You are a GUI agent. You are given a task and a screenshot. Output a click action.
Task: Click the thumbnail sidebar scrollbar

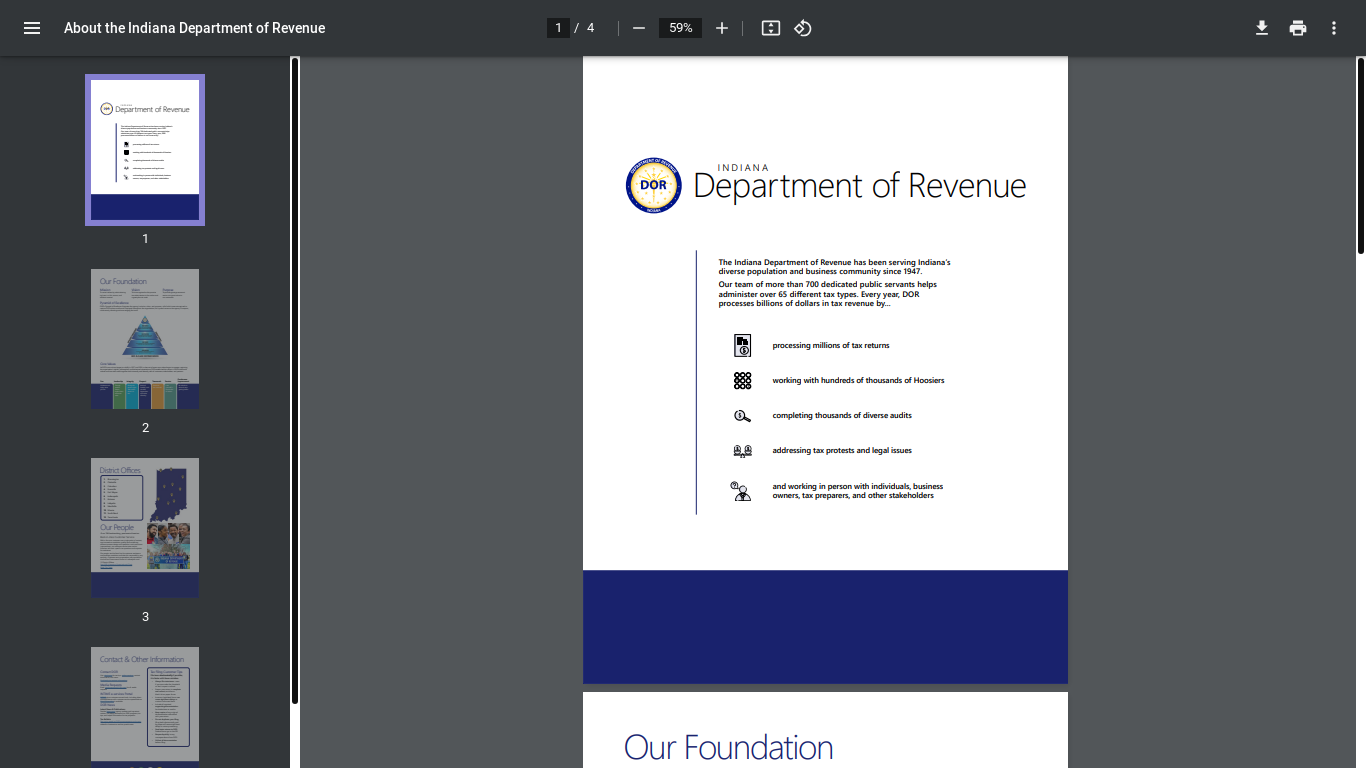pos(294,380)
